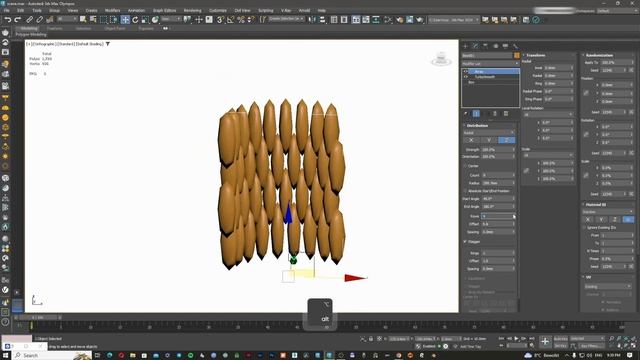
Task: Undo the last action
Action: pyautogui.click(x=8, y=20)
